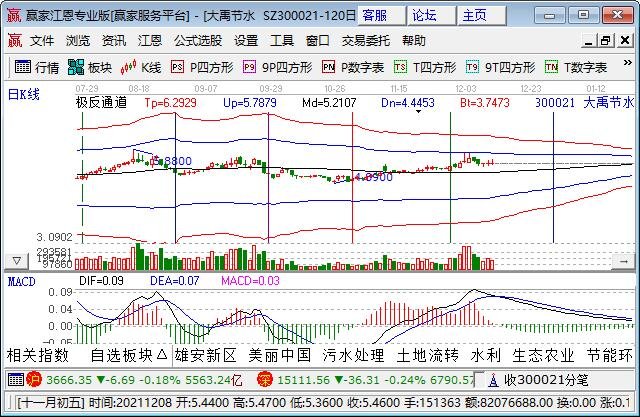
Task: Open the 板块 sector icon
Action: (x=76, y=67)
